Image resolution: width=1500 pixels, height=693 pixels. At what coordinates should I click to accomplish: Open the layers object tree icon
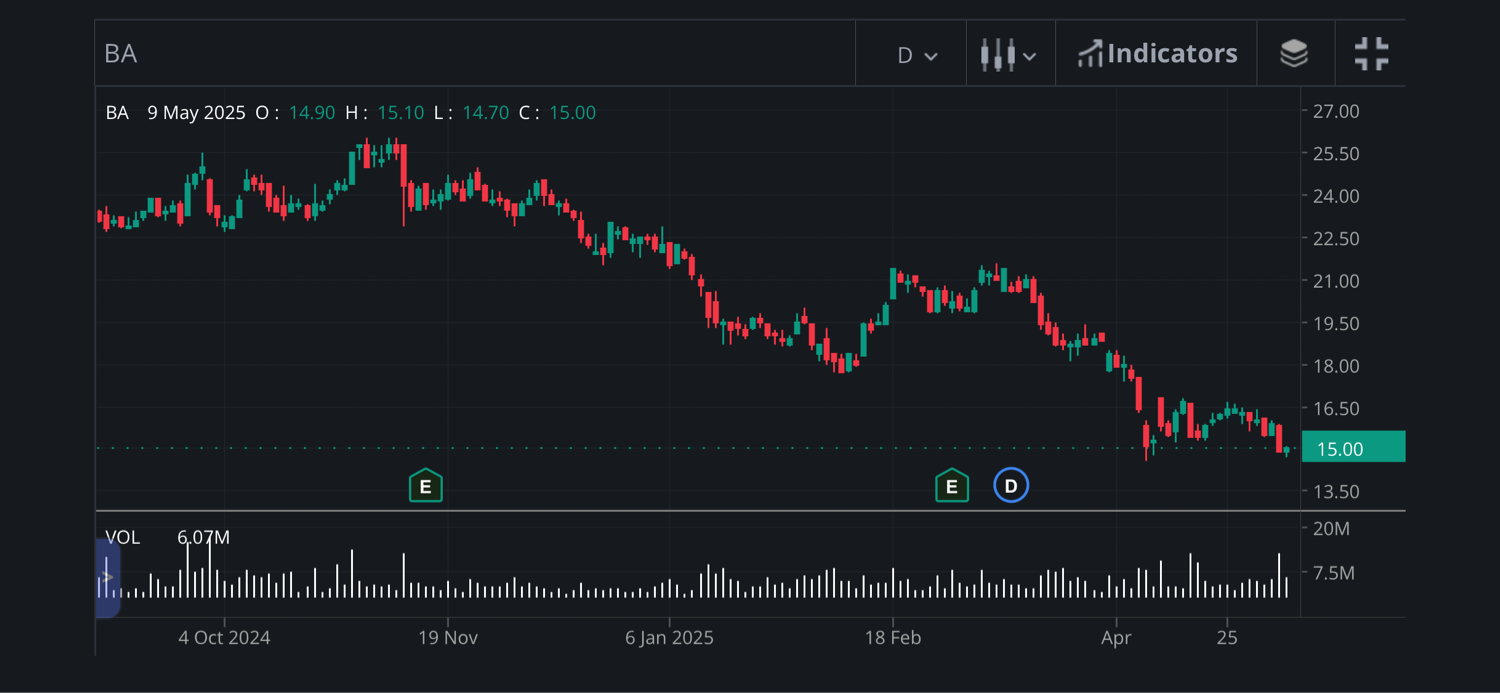click(1294, 53)
